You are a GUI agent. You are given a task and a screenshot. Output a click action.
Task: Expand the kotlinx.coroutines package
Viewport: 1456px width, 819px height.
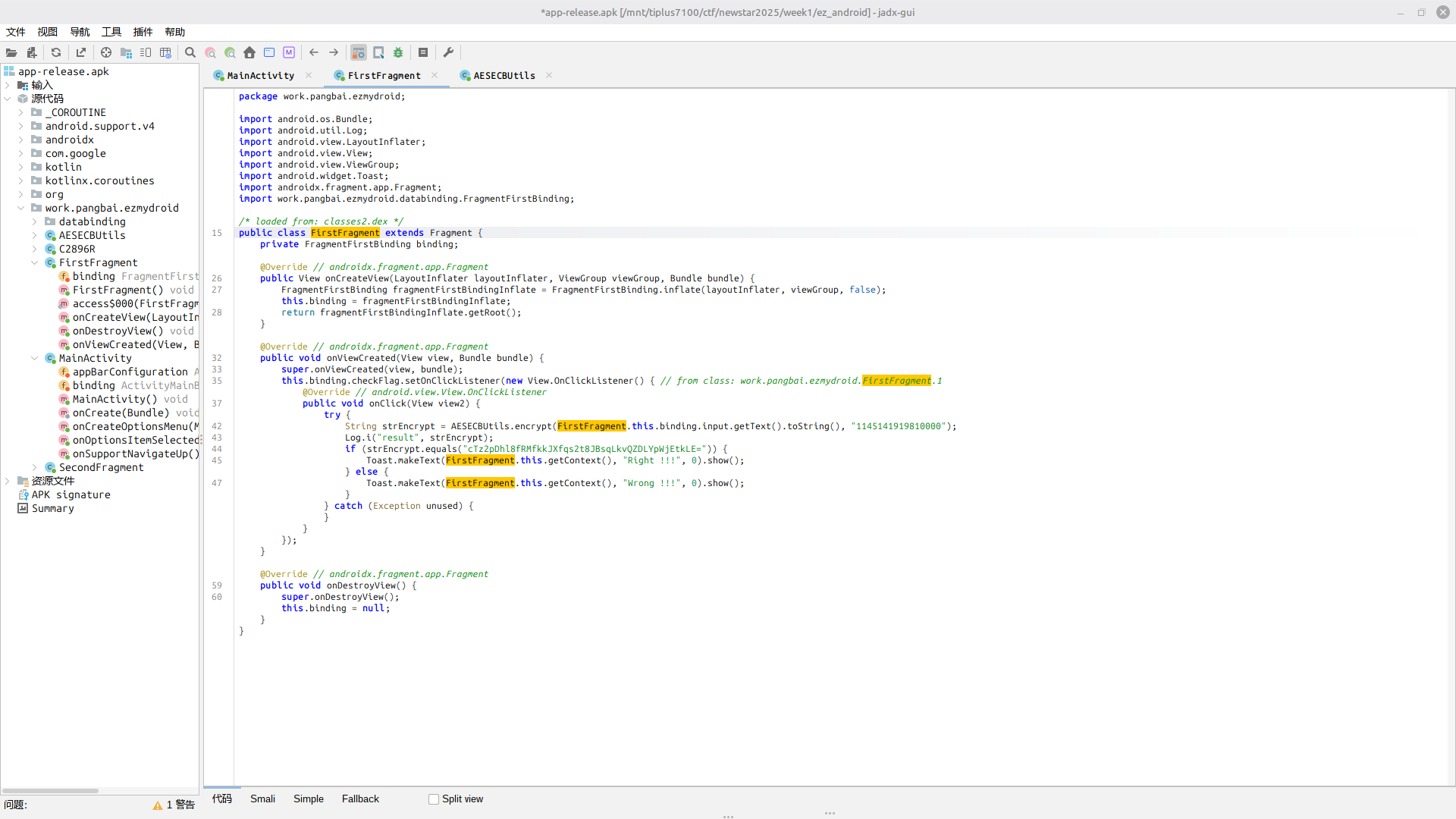pyautogui.click(x=21, y=180)
